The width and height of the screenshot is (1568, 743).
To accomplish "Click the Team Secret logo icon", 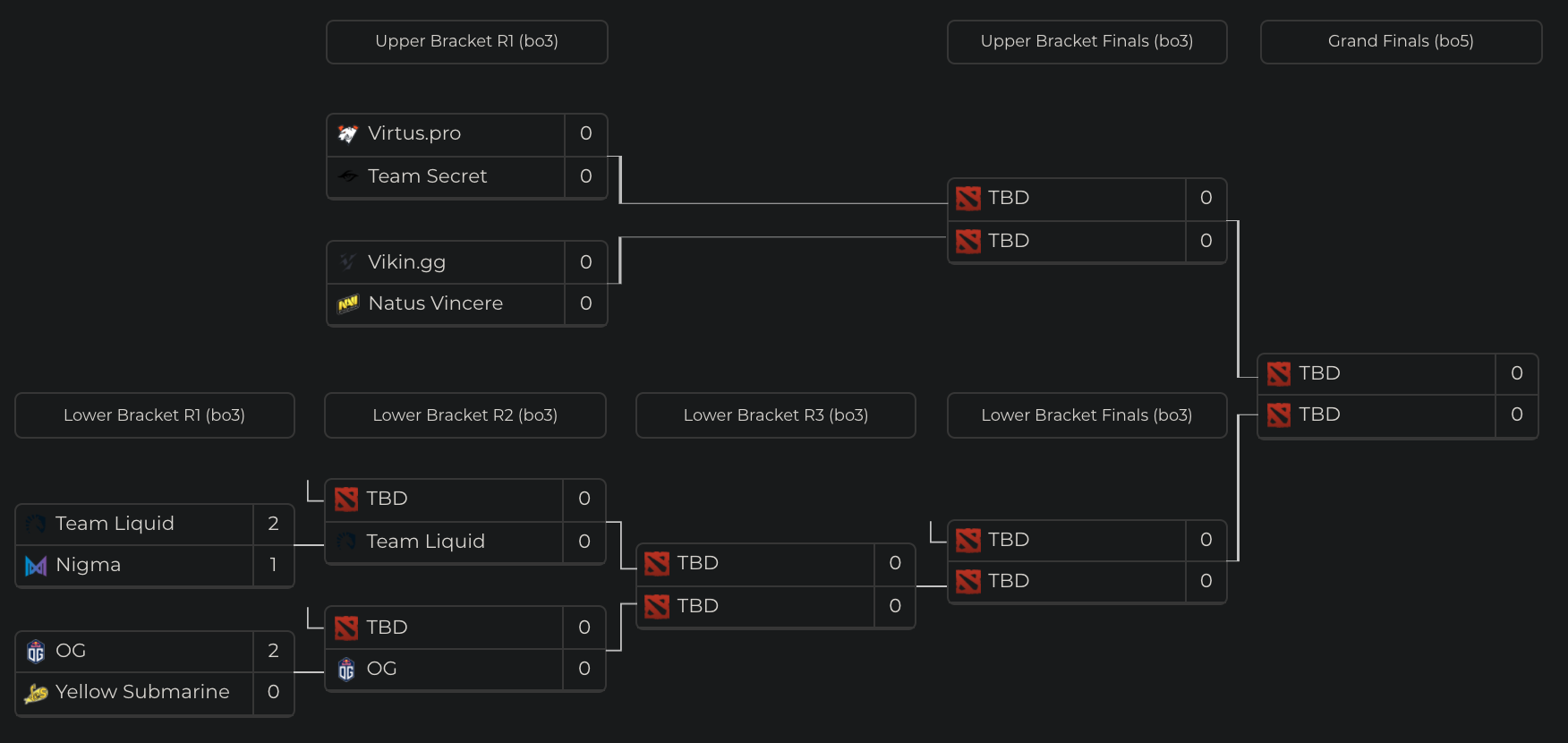I will click(x=348, y=176).
